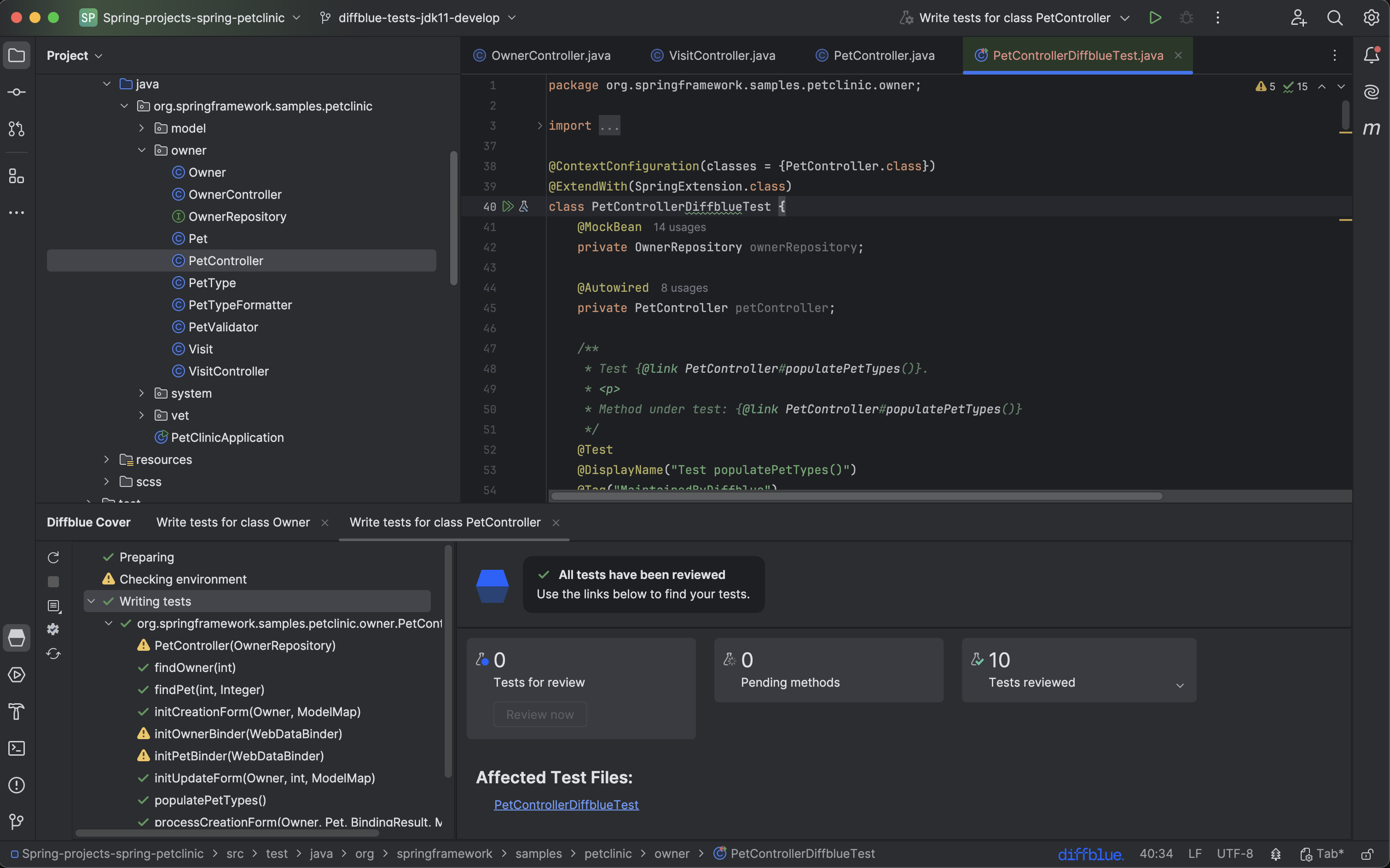Click the Search Everywhere magnifier icon
The height and width of the screenshot is (868, 1390).
[x=1334, y=18]
